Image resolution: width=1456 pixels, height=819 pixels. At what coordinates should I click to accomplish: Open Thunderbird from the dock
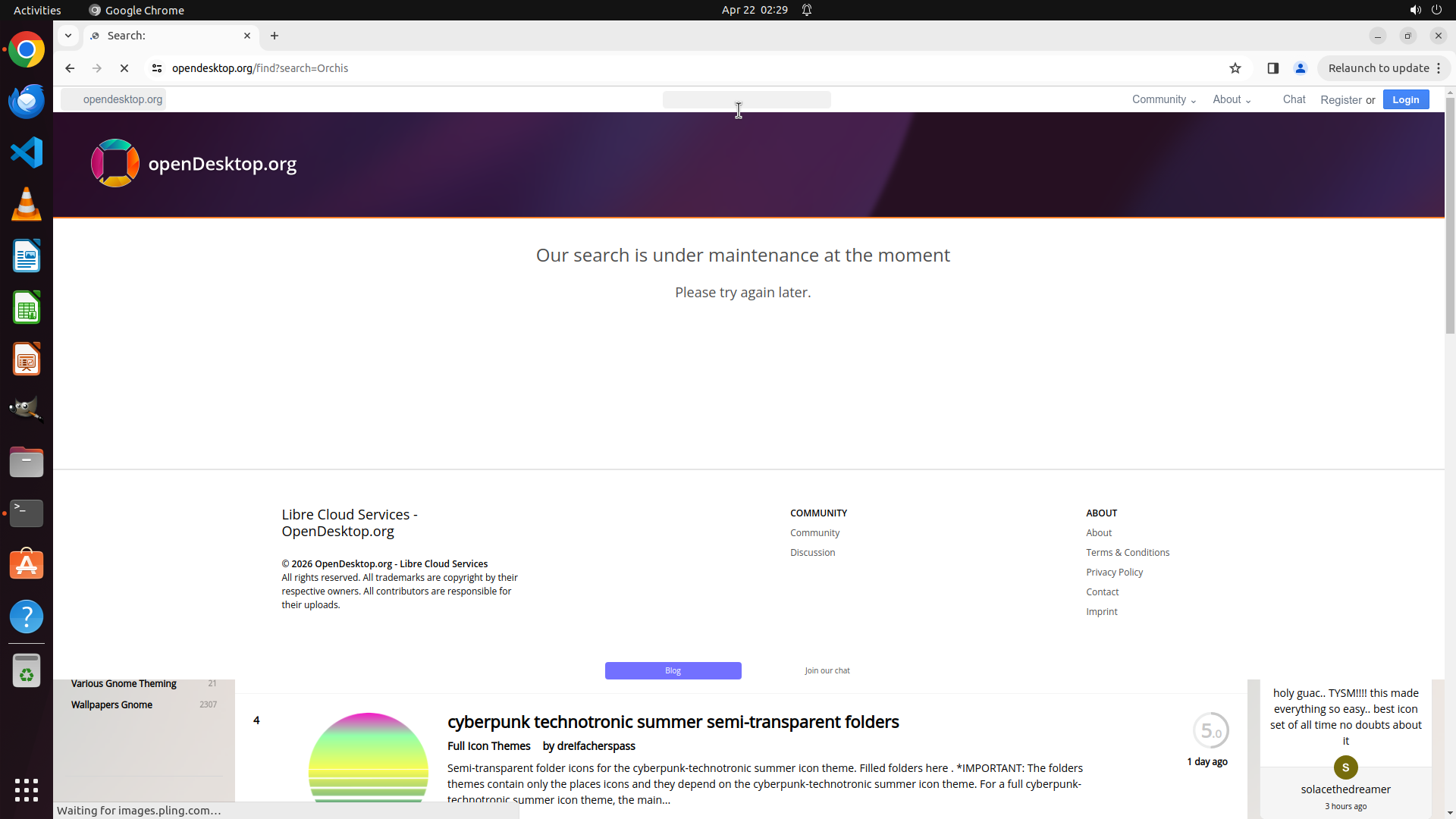pos(27,101)
